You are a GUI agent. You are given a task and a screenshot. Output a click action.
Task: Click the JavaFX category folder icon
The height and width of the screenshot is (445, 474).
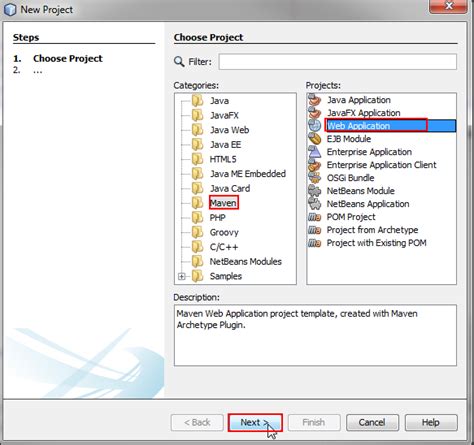(x=198, y=115)
